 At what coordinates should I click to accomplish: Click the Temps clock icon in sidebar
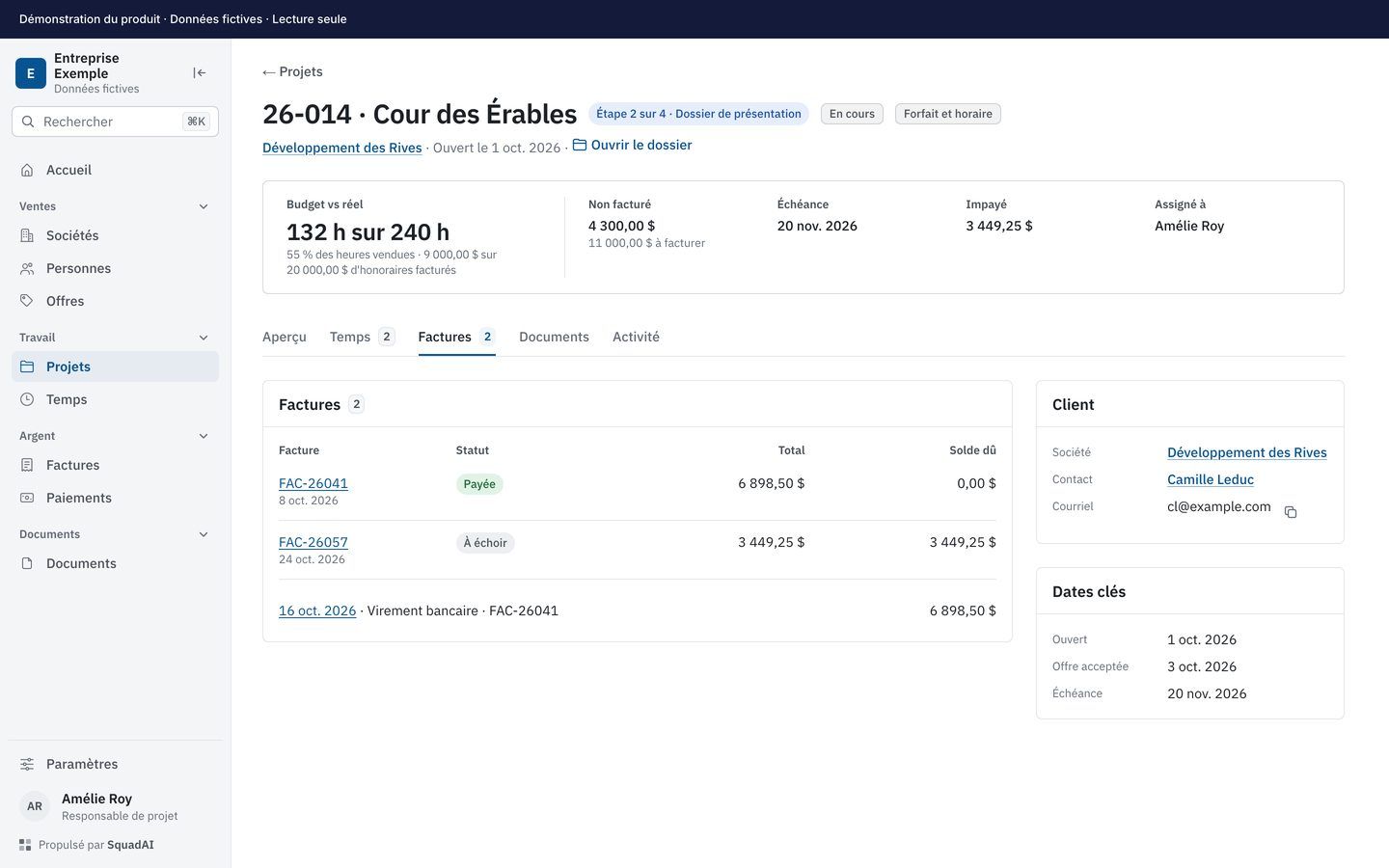(27, 399)
